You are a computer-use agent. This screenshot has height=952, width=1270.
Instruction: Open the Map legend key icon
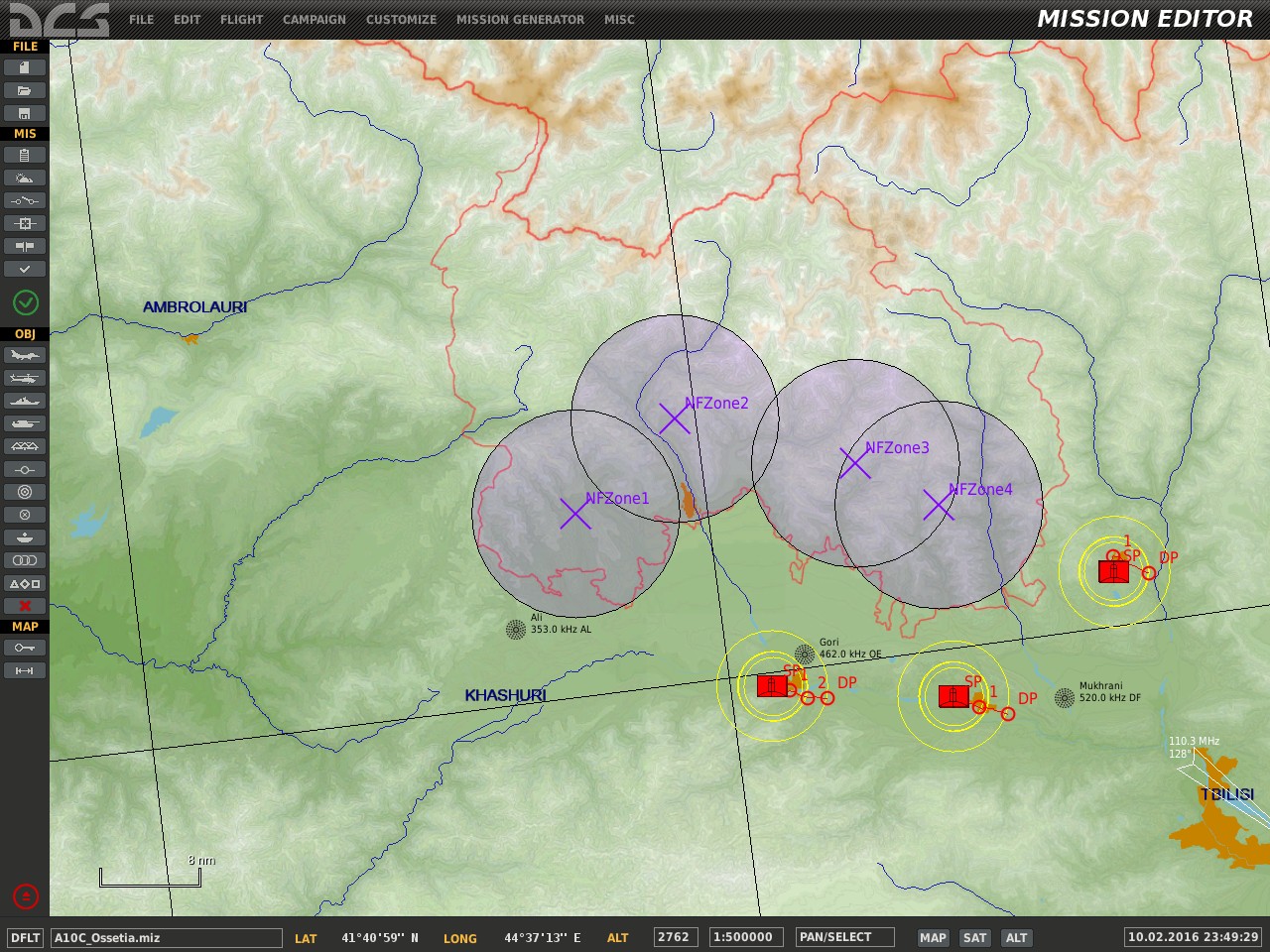point(25,648)
